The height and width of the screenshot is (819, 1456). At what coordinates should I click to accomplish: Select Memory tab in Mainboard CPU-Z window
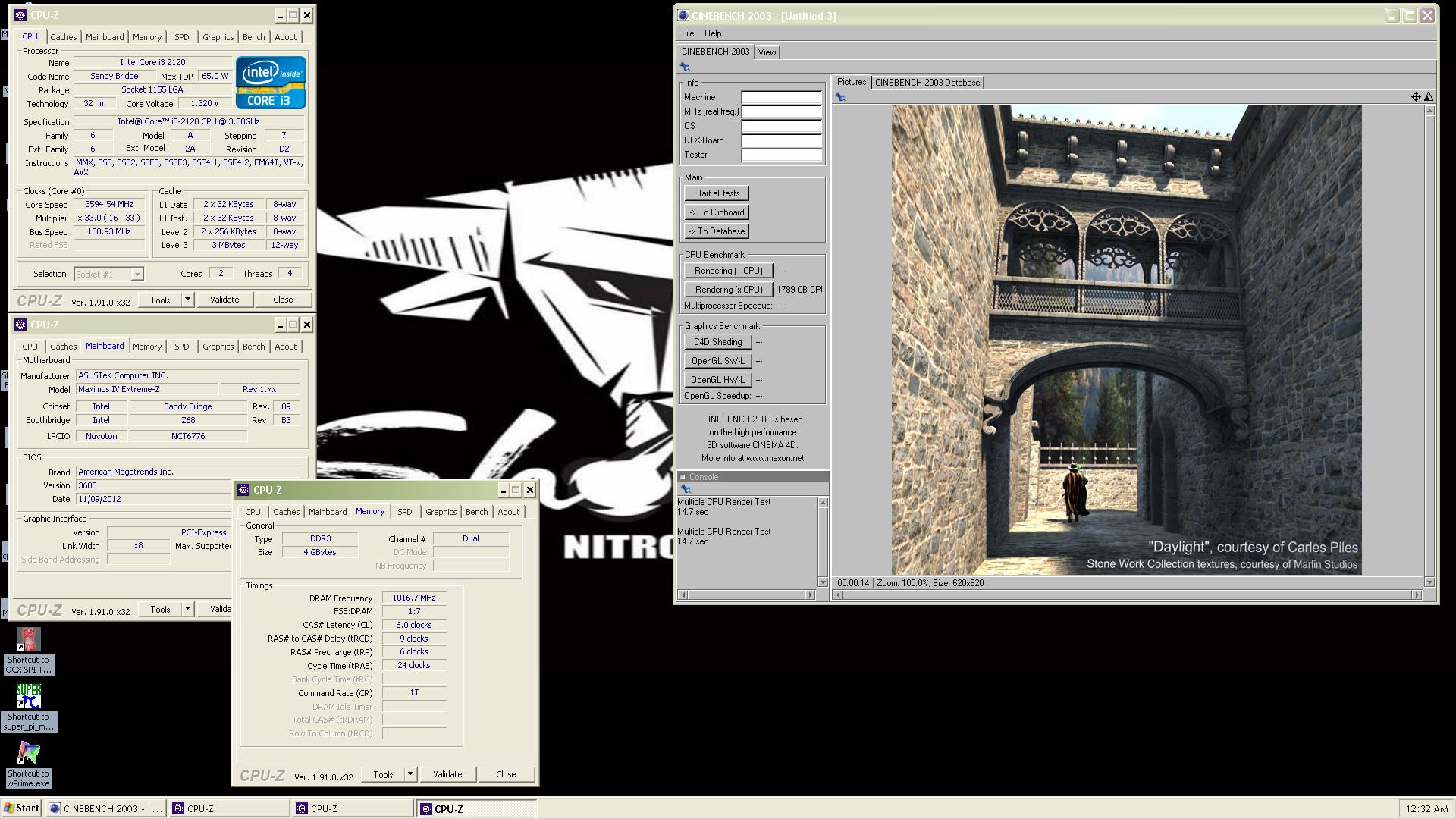click(x=147, y=347)
